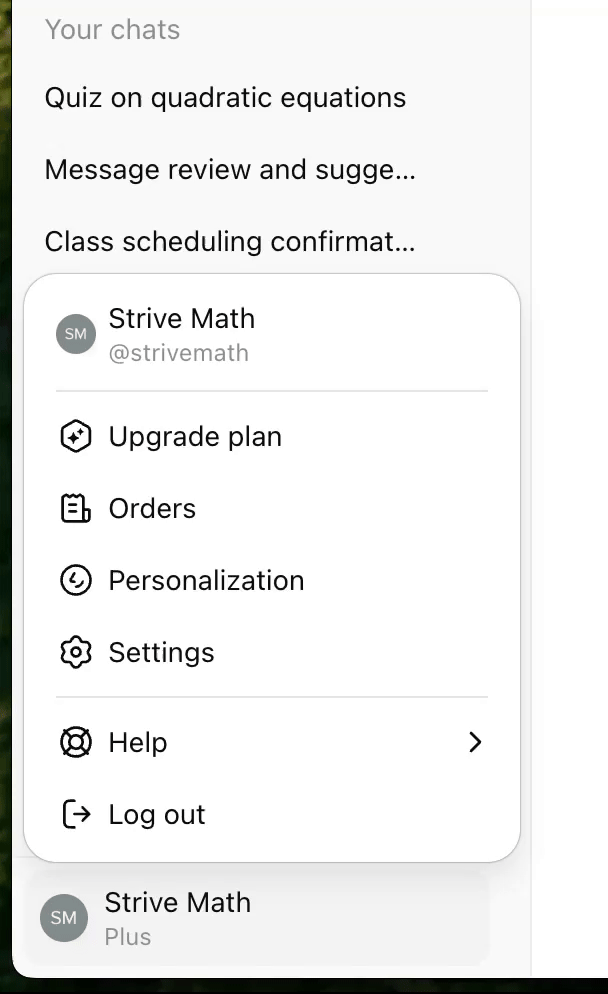Open the Class scheduling confirmation chat
Screen dimensions: 608x994
pyautogui.click(x=230, y=241)
